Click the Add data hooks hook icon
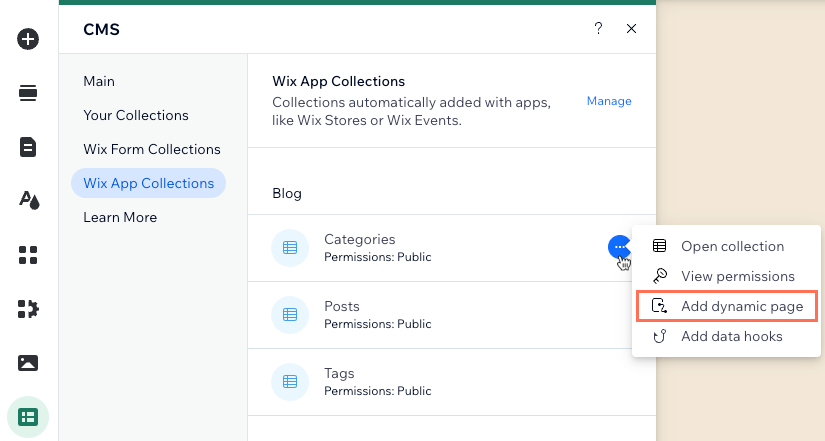This screenshot has width=825, height=441. click(x=659, y=336)
